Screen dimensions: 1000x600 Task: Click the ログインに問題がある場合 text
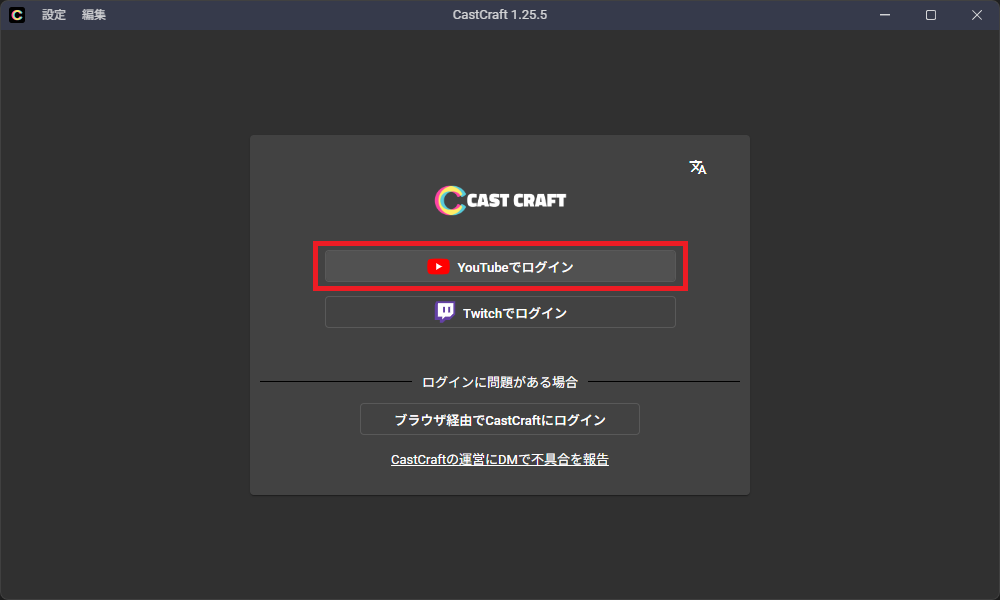coord(500,382)
